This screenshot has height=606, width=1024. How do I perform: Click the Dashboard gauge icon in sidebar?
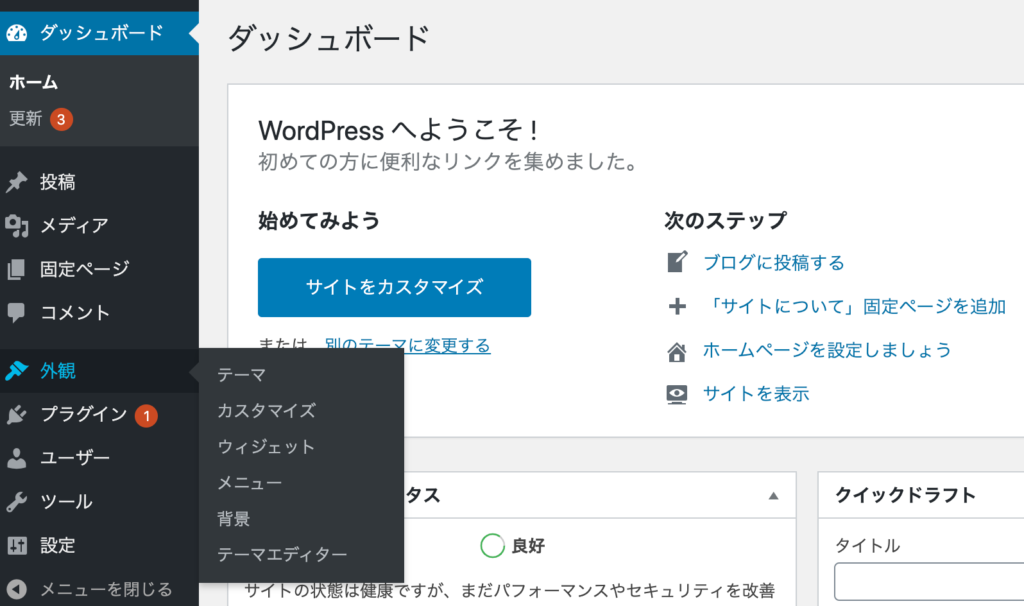[x=17, y=33]
